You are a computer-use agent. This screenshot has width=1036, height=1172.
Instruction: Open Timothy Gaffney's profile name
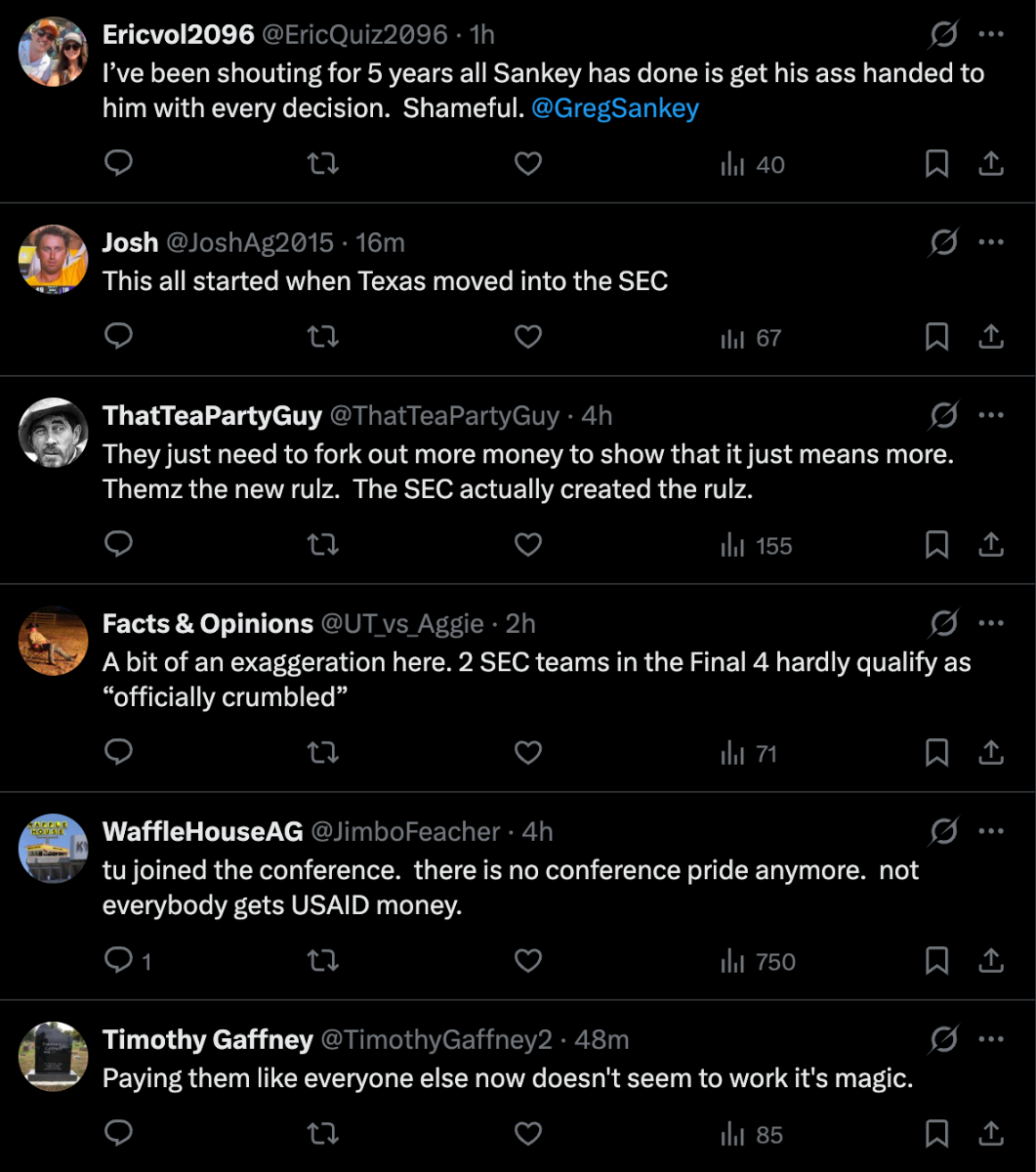208,1040
